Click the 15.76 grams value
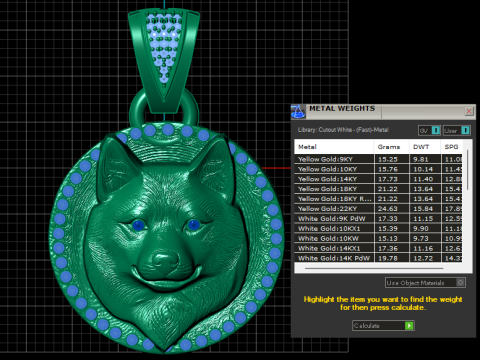The image size is (480, 360). tap(388, 169)
